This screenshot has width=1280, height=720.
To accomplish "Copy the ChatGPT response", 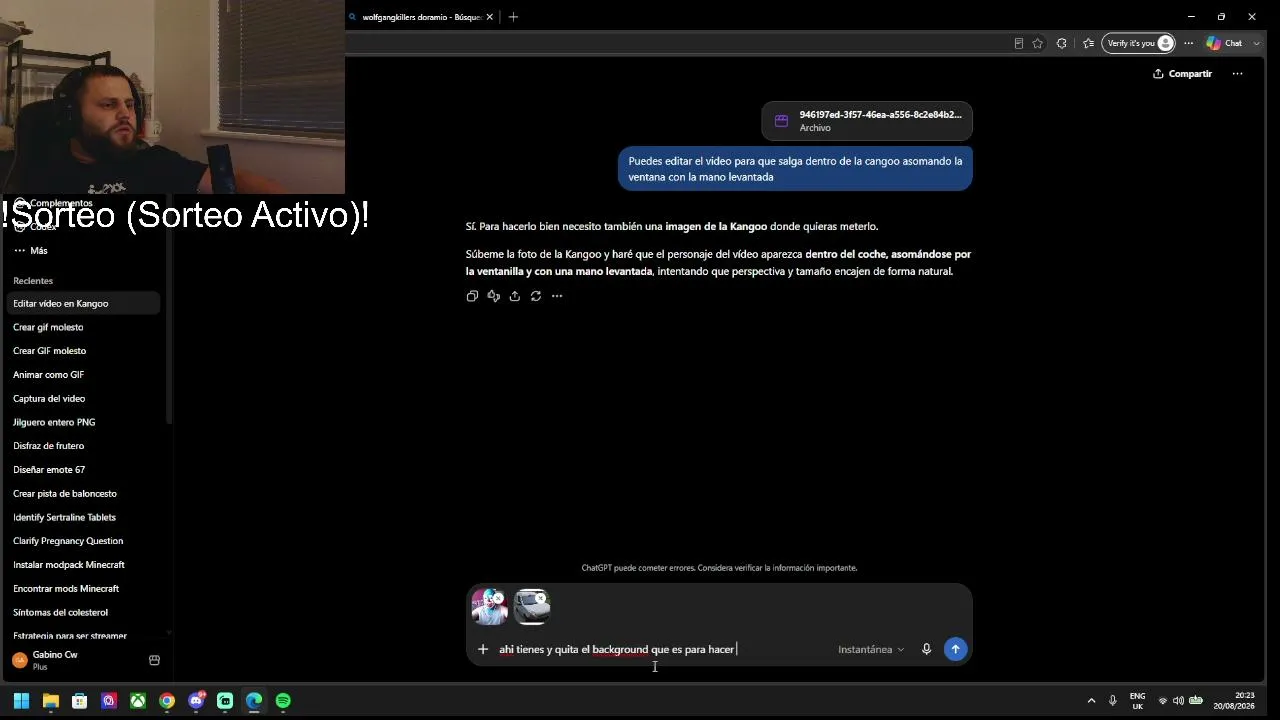I will click(472, 296).
